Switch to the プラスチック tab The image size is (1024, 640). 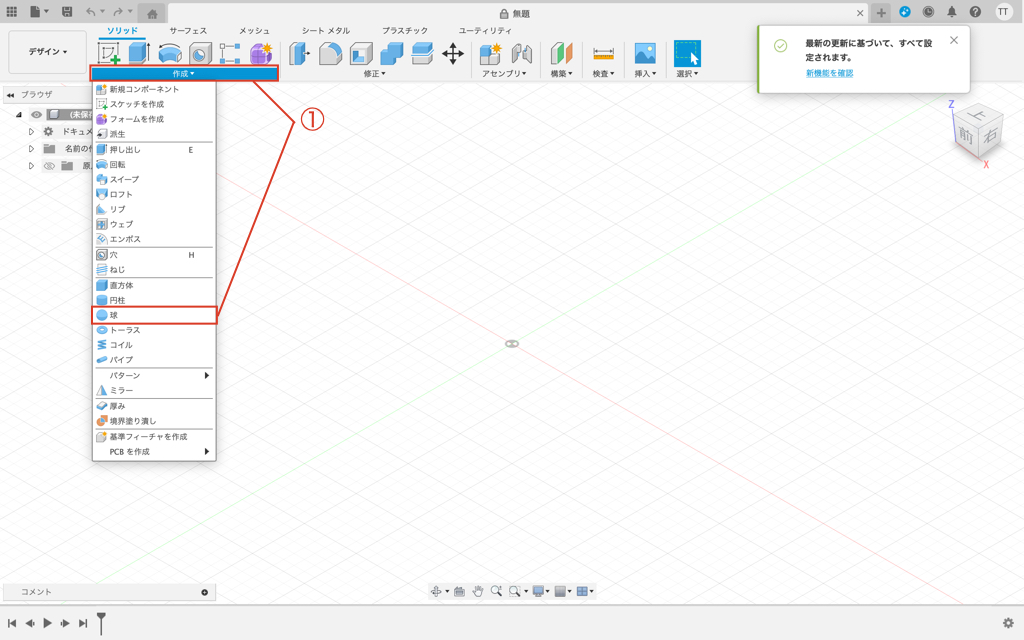tap(405, 31)
